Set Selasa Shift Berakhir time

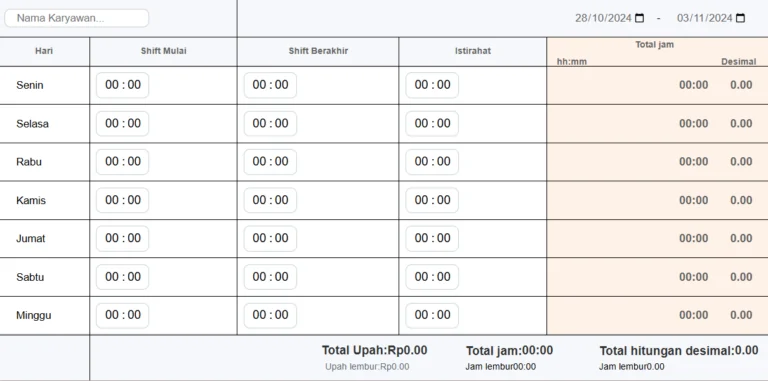coord(270,123)
